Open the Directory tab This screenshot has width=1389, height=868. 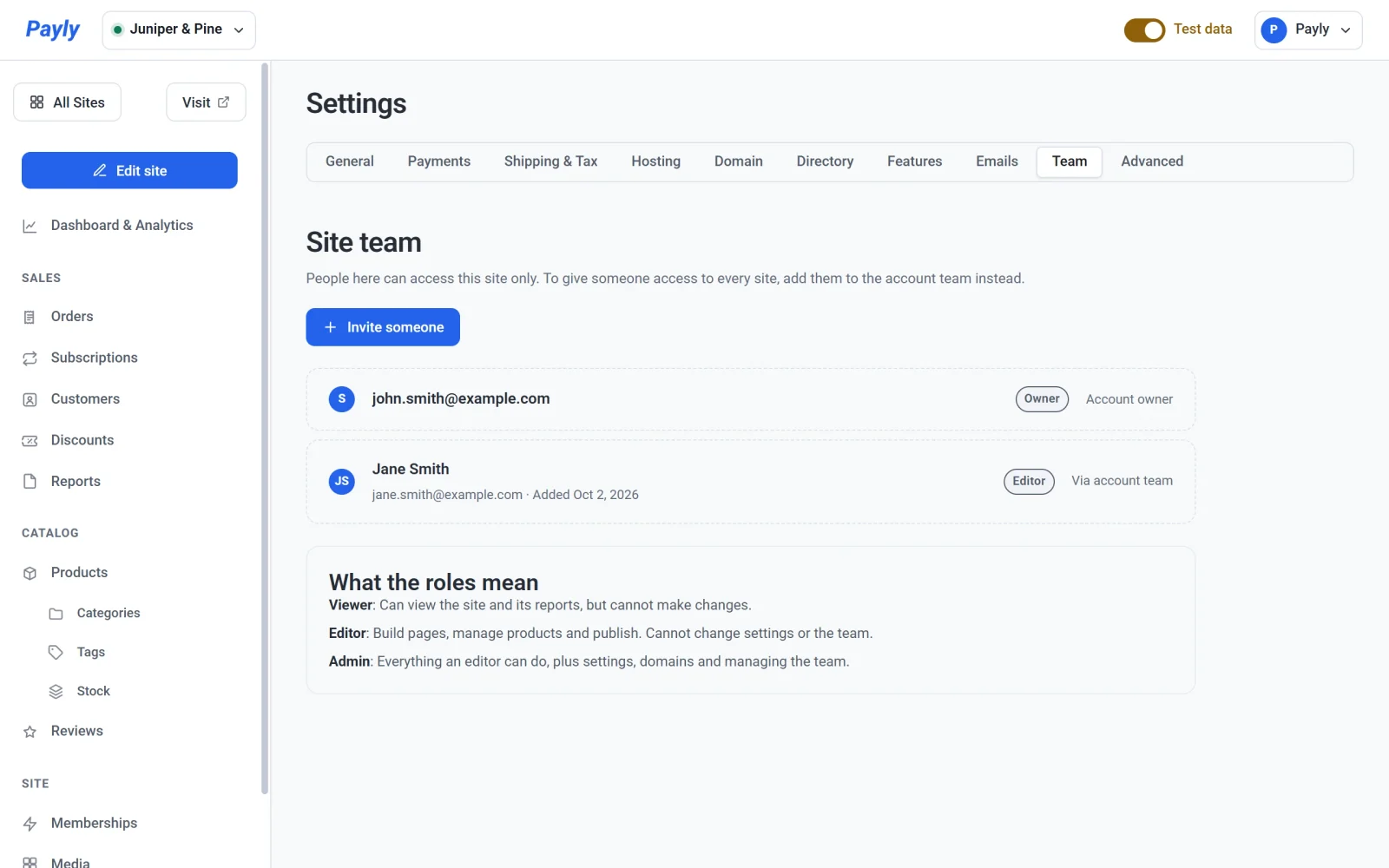[x=825, y=161]
